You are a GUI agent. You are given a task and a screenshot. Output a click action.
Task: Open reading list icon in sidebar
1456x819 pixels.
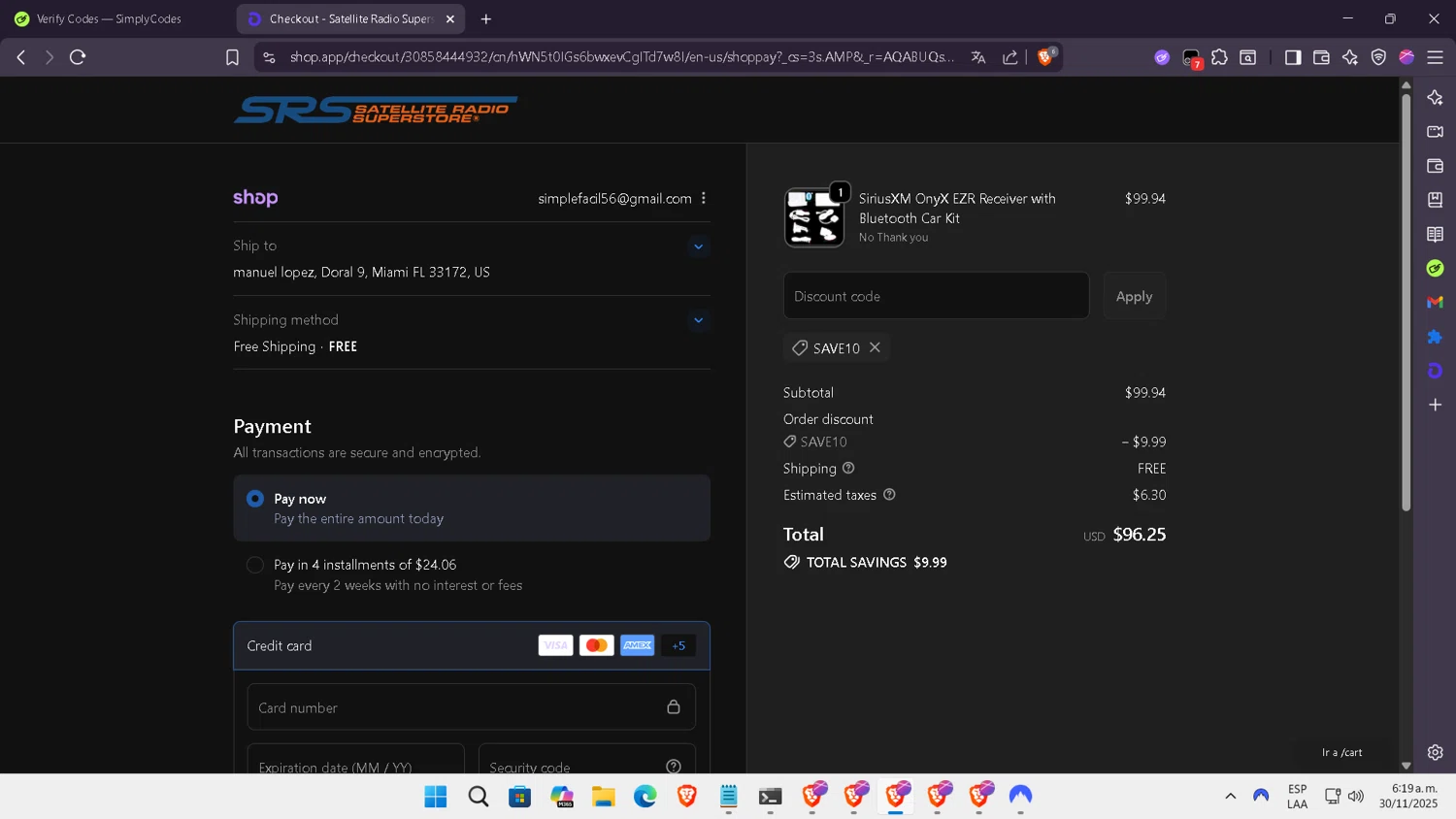(1435, 234)
